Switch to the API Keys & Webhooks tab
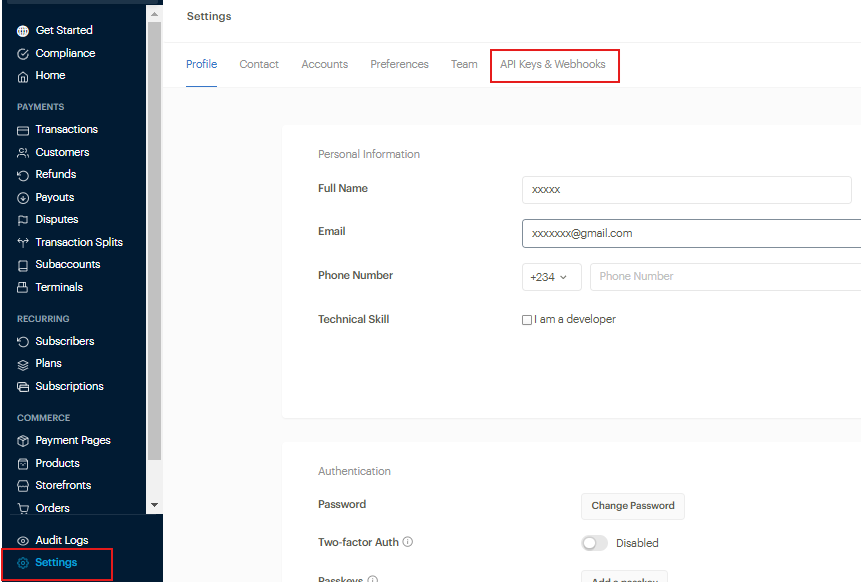The height and width of the screenshot is (582, 861). tap(553, 65)
